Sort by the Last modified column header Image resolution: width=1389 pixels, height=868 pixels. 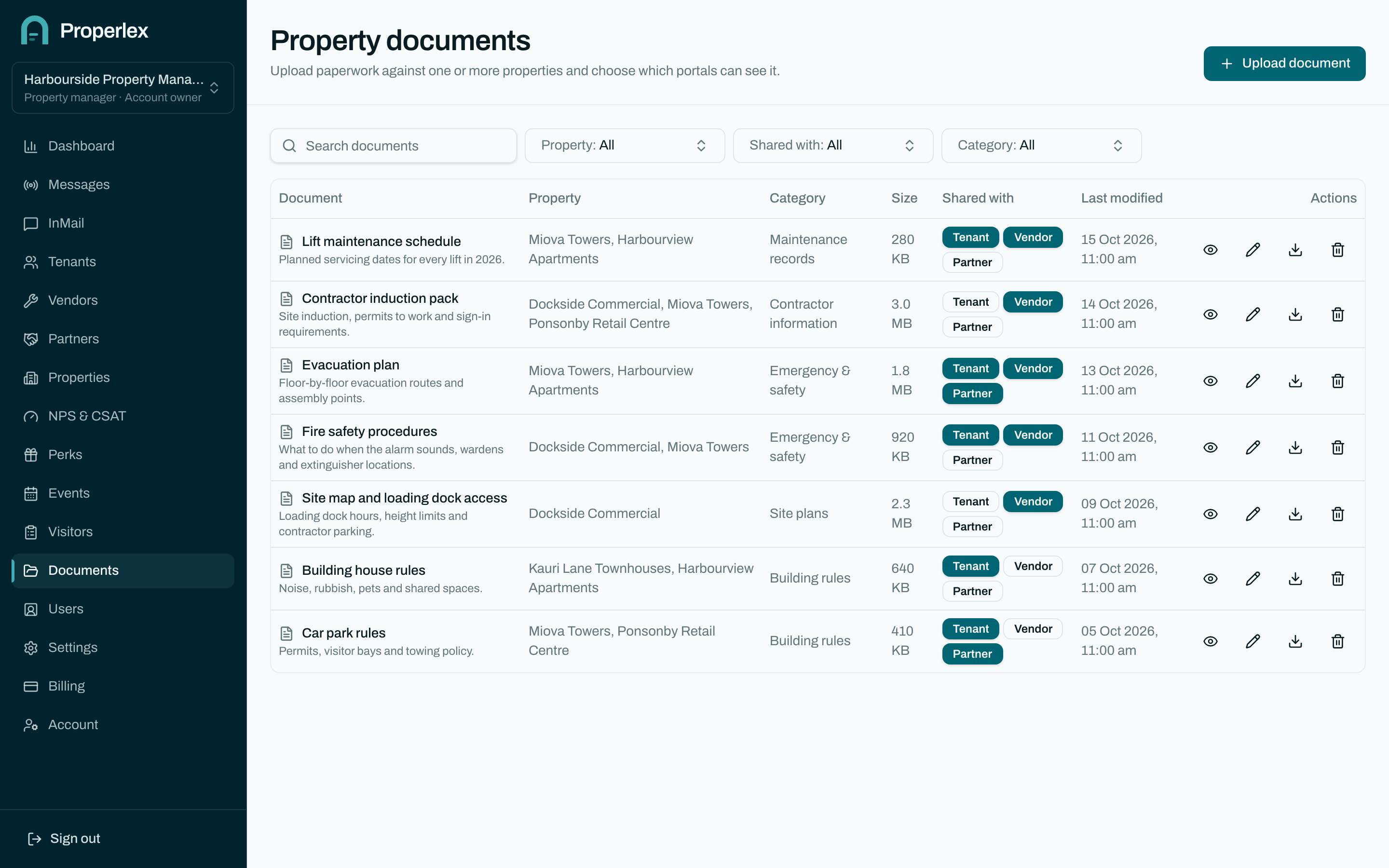[x=1121, y=198]
